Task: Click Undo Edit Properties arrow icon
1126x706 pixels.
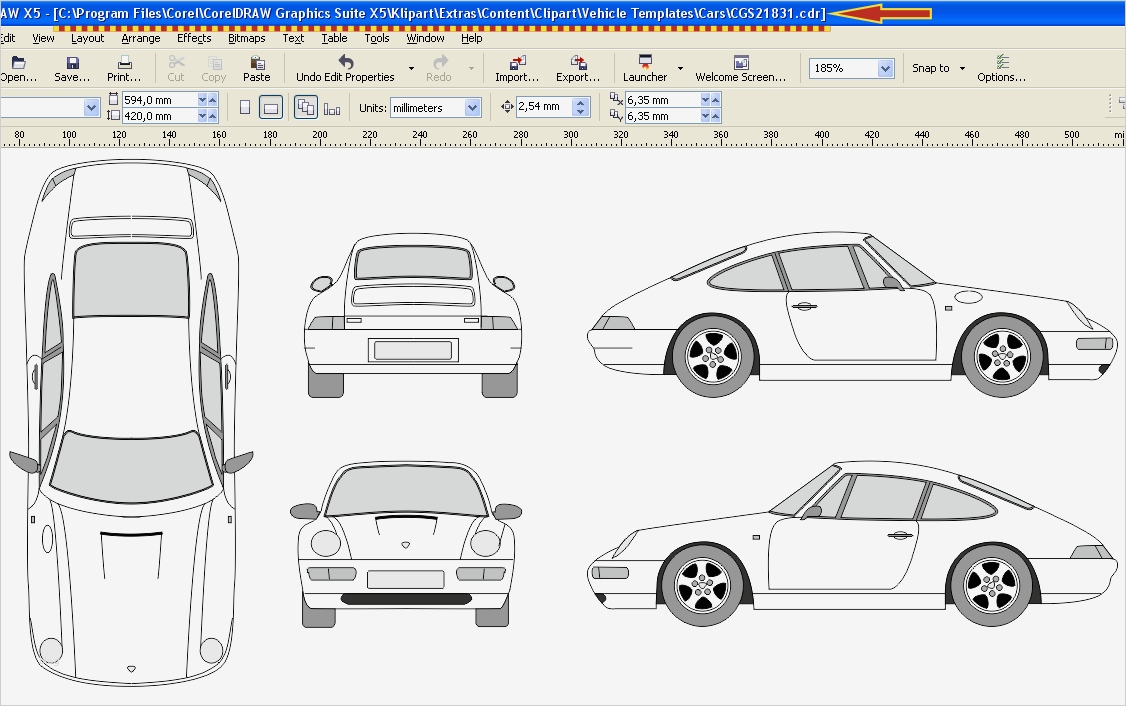Action: point(345,63)
